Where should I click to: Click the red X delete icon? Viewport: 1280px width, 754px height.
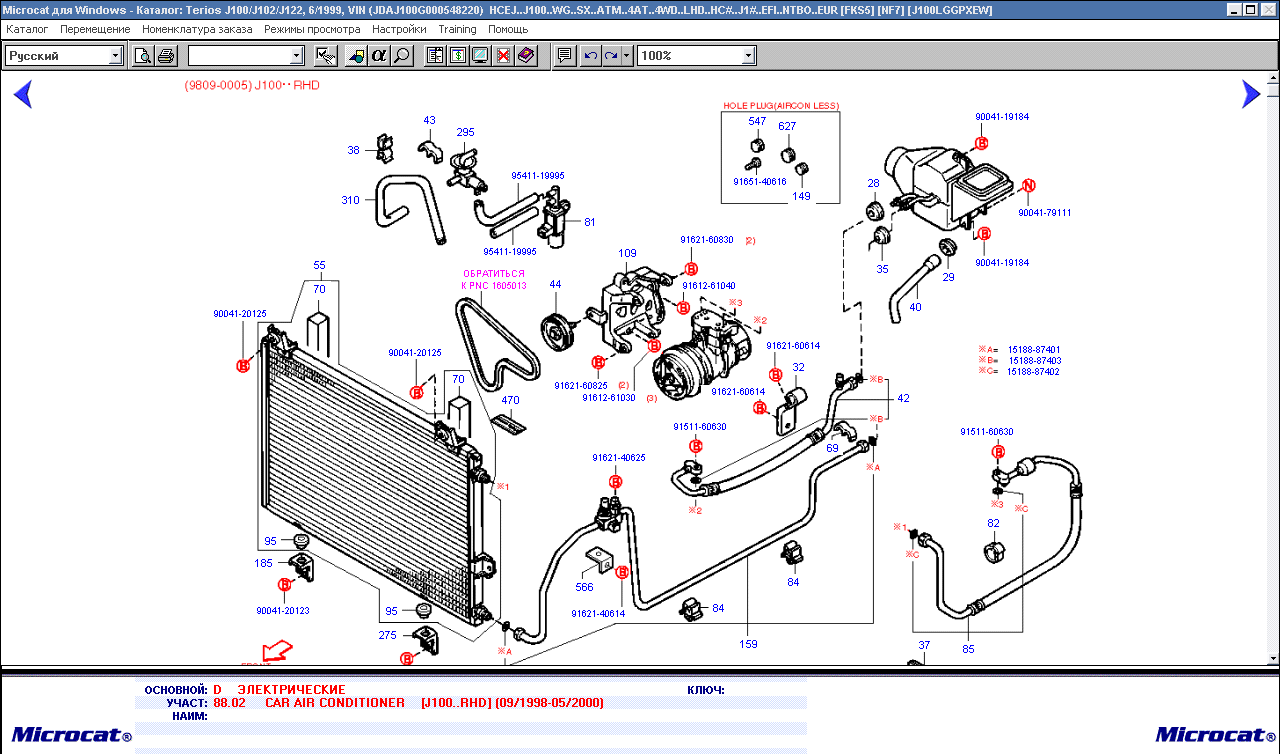pyautogui.click(x=503, y=55)
